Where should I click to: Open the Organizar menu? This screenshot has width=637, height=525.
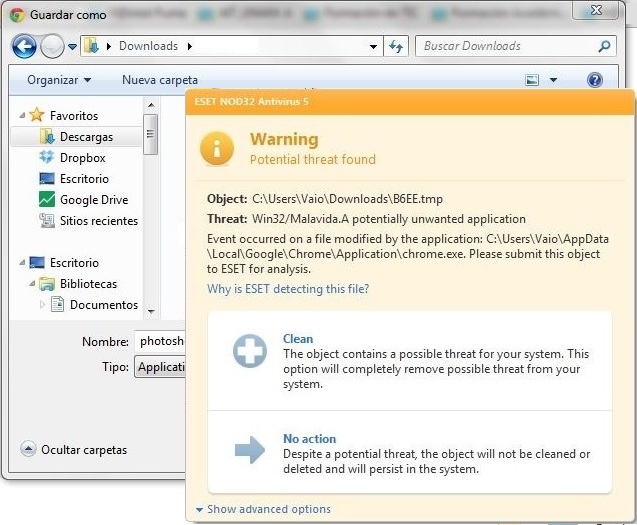click(58, 80)
